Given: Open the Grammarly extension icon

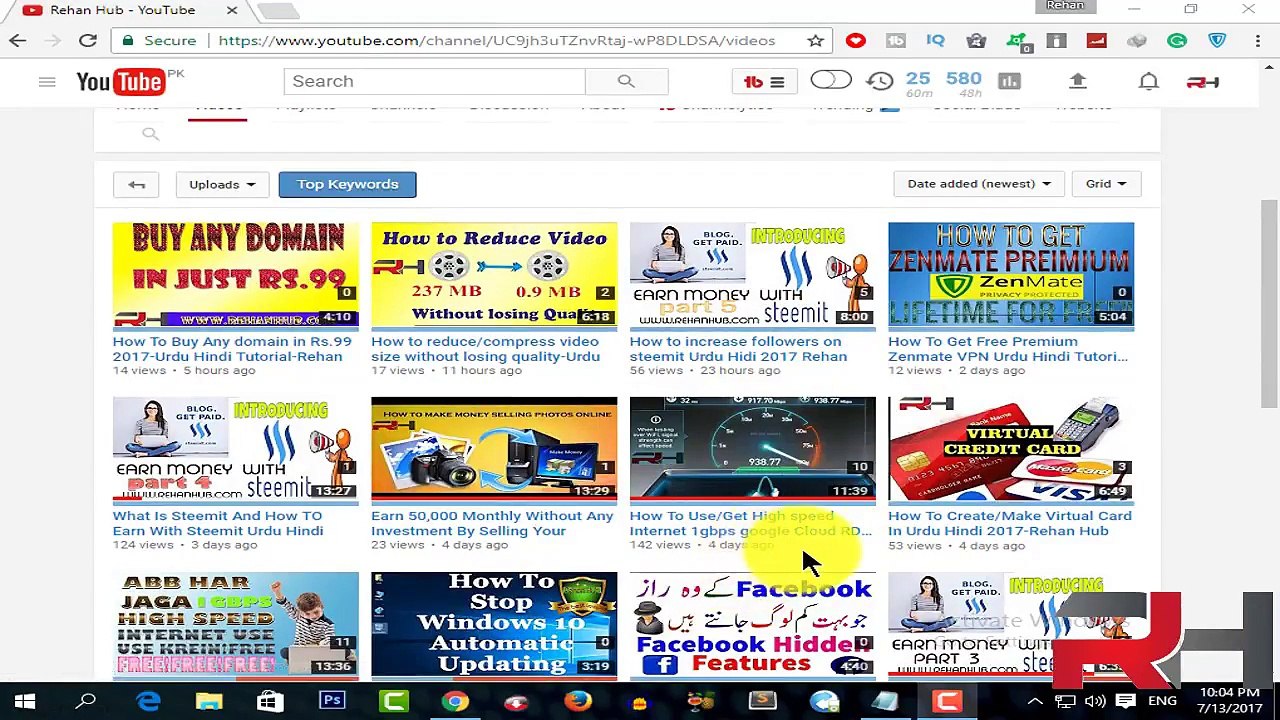Looking at the screenshot, I should coord(1177,41).
